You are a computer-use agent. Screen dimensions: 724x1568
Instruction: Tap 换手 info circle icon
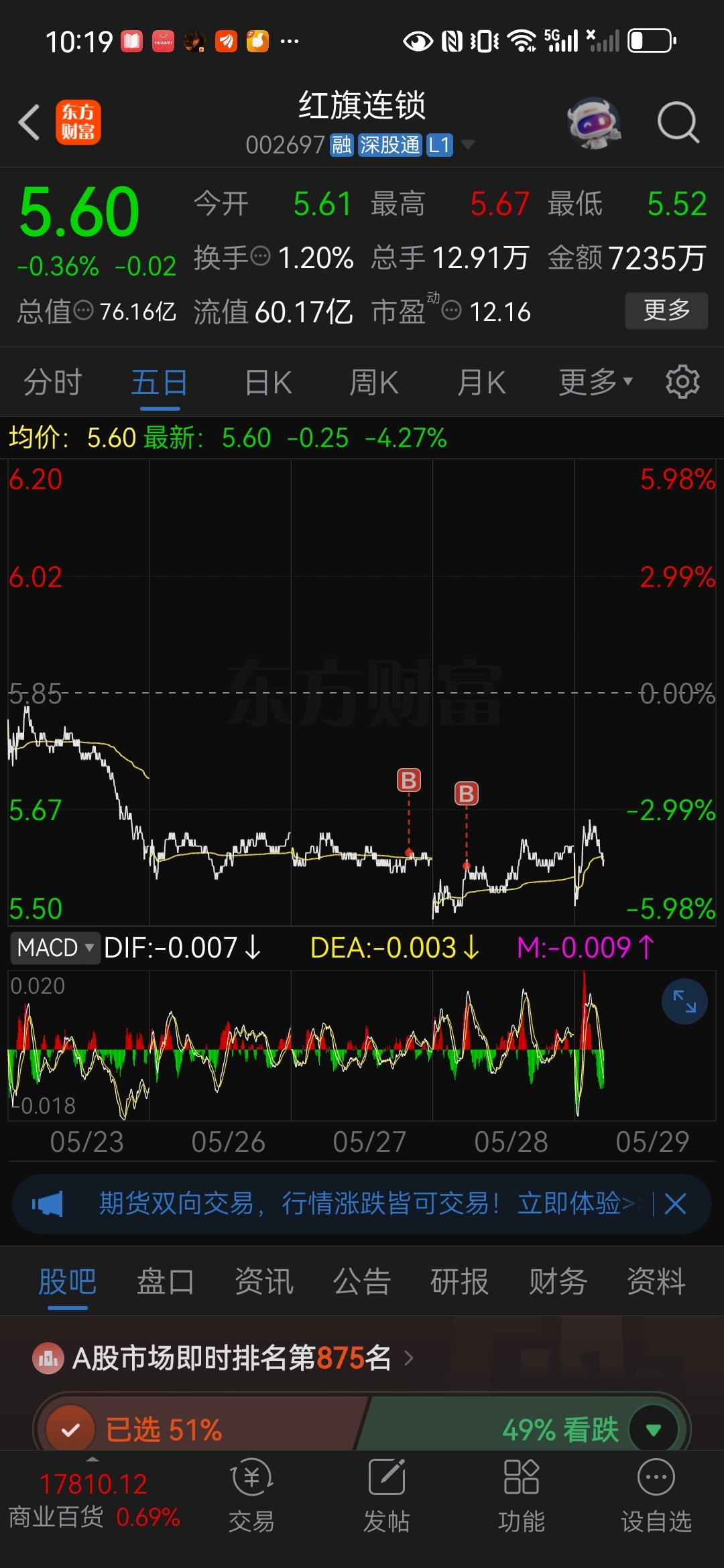click(260, 256)
